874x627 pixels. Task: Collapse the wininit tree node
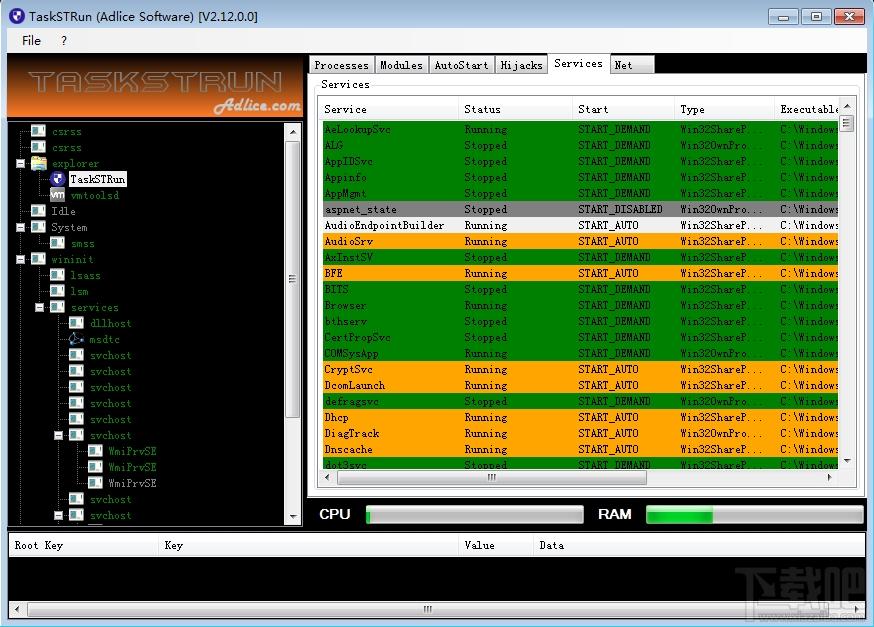pyautogui.click(x=21, y=259)
